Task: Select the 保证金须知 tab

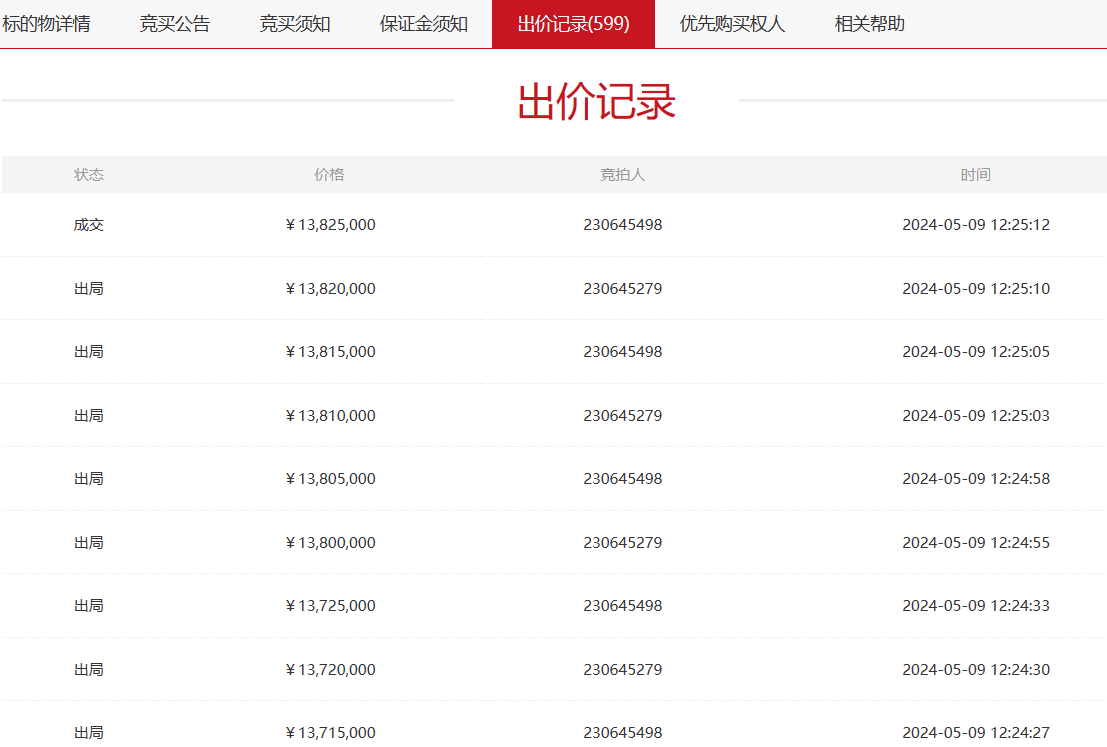Action: [424, 24]
